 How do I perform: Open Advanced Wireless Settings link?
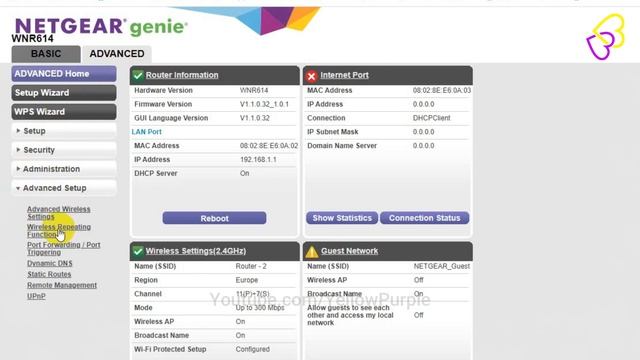coord(58,213)
